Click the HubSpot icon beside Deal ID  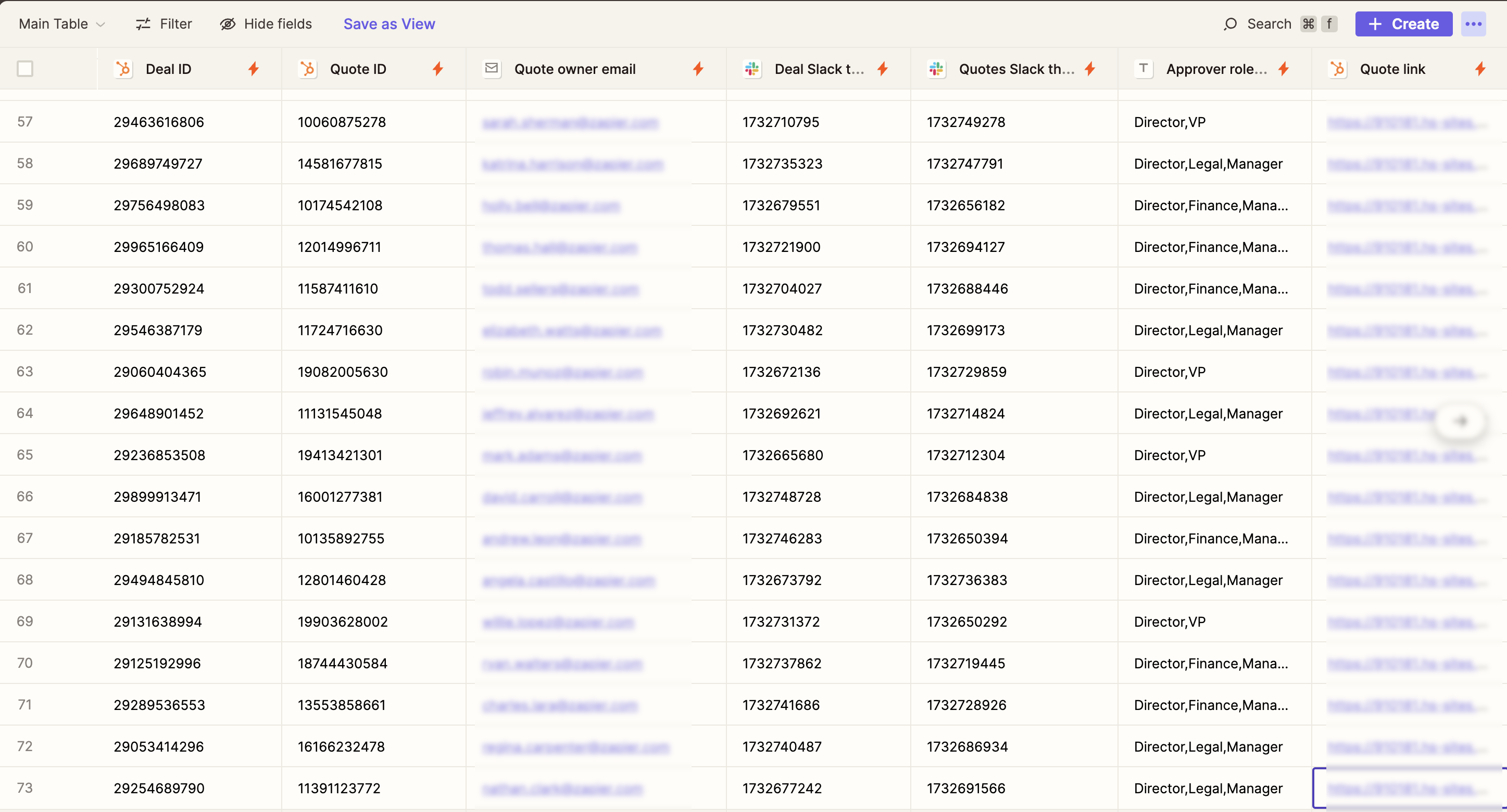tap(123, 69)
